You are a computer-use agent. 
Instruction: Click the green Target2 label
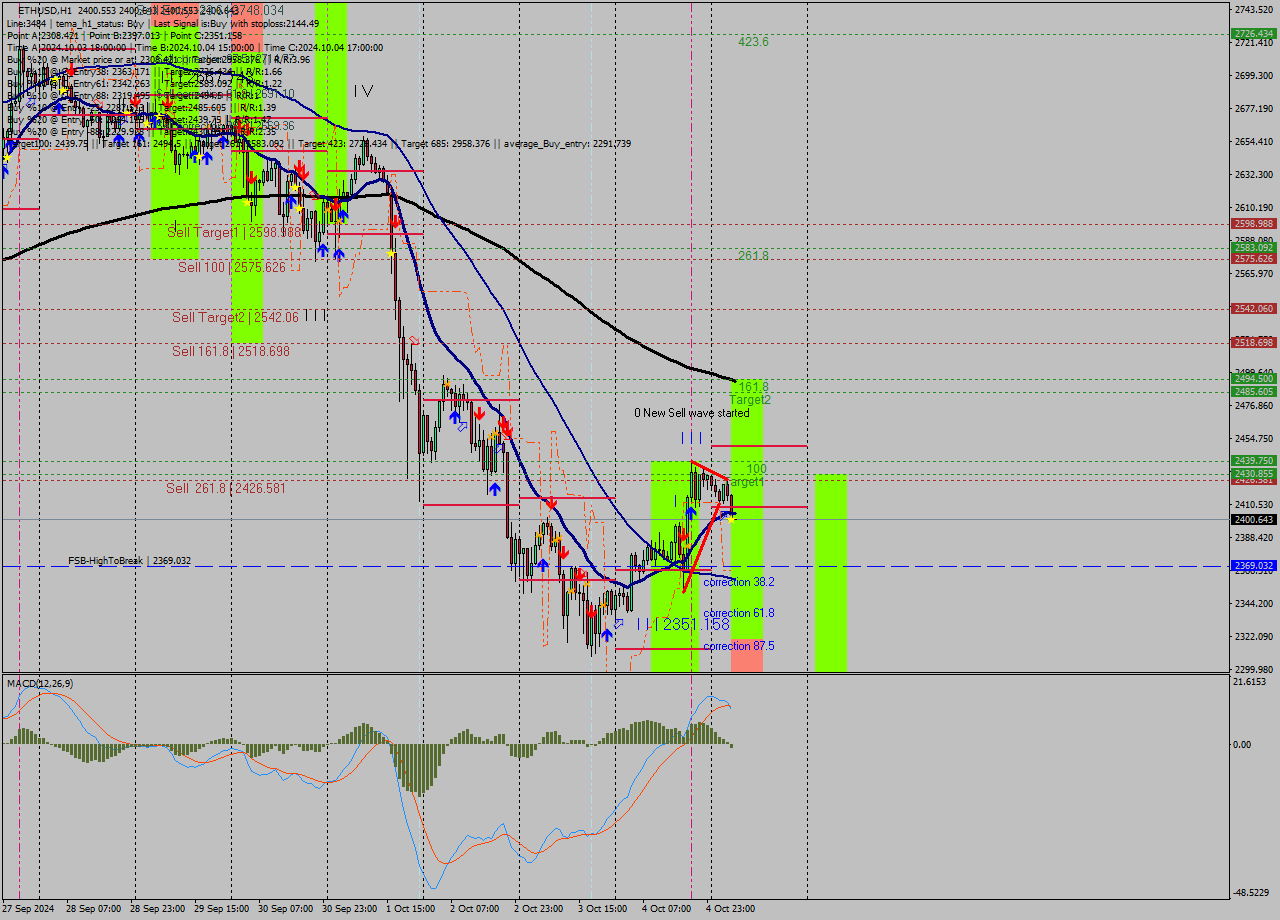click(750, 399)
